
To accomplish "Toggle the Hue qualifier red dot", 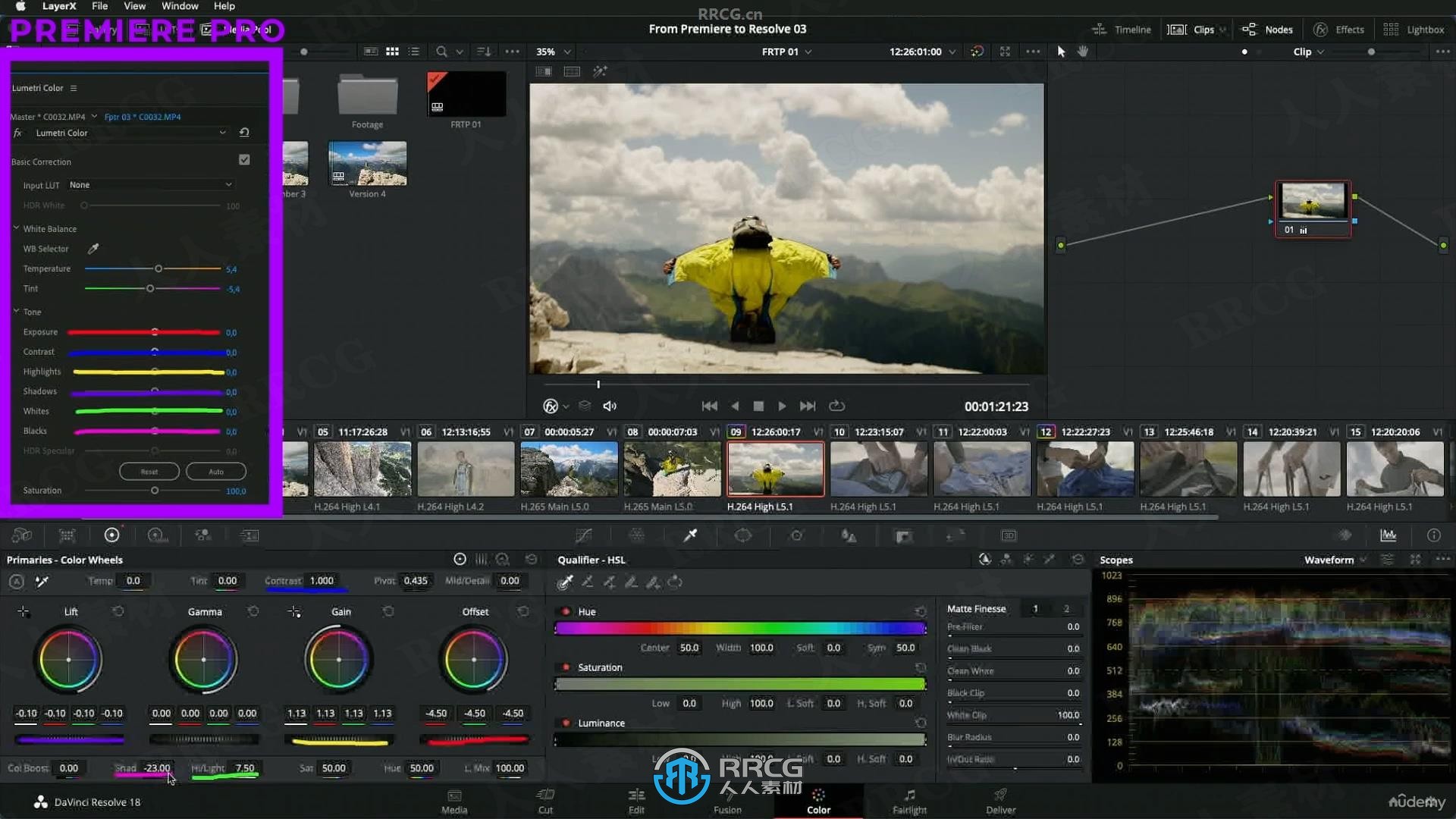I will [566, 611].
